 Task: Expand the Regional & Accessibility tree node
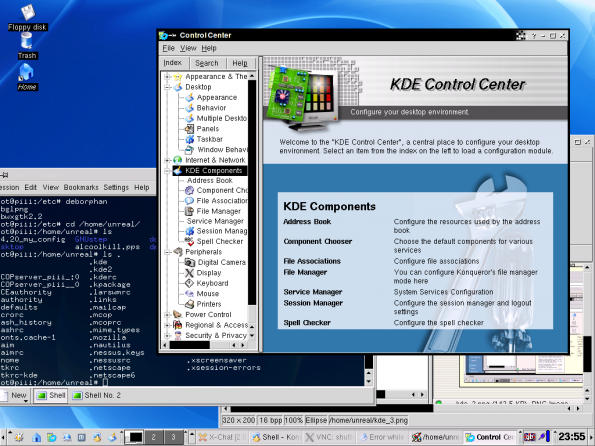click(167, 325)
